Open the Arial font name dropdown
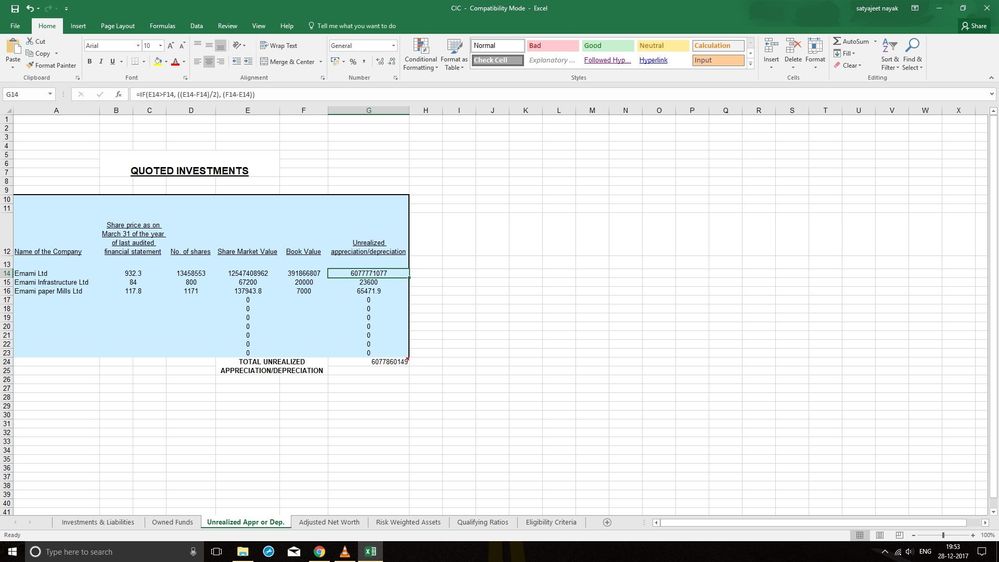This screenshot has width=999, height=562. [x=138, y=46]
